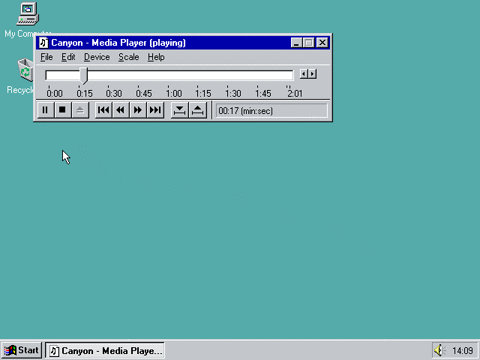Nudge position back with the left scroll arrow

point(304,74)
